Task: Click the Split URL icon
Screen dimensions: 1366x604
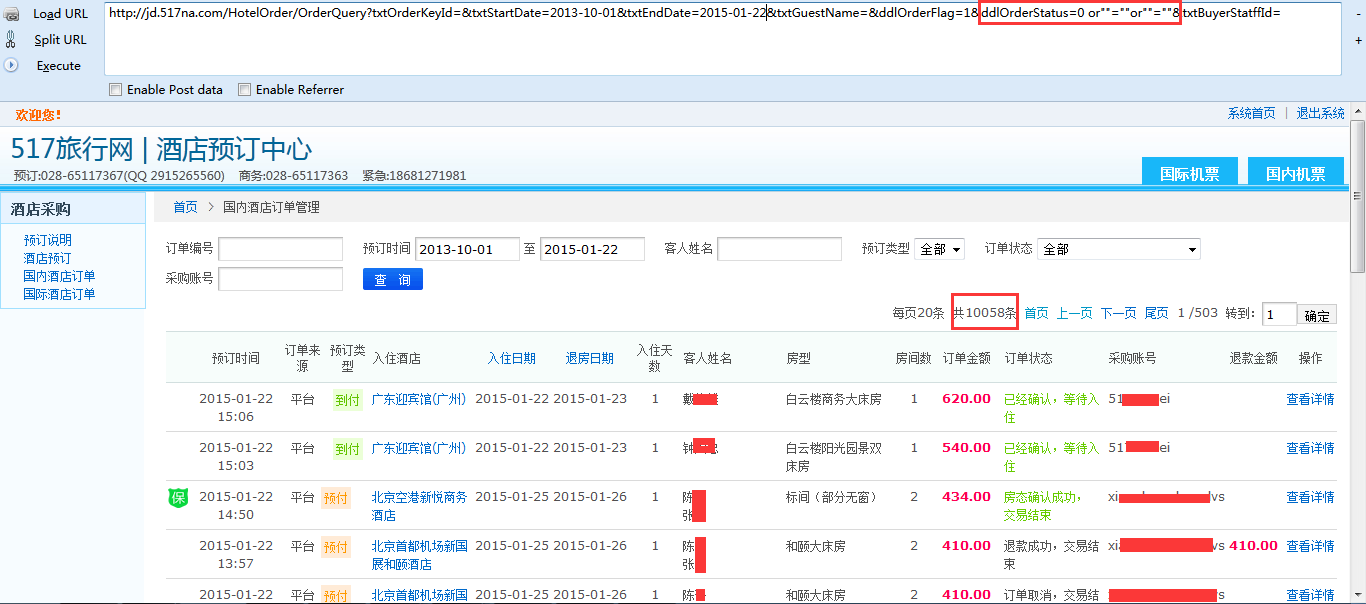Action: (11, 40)
